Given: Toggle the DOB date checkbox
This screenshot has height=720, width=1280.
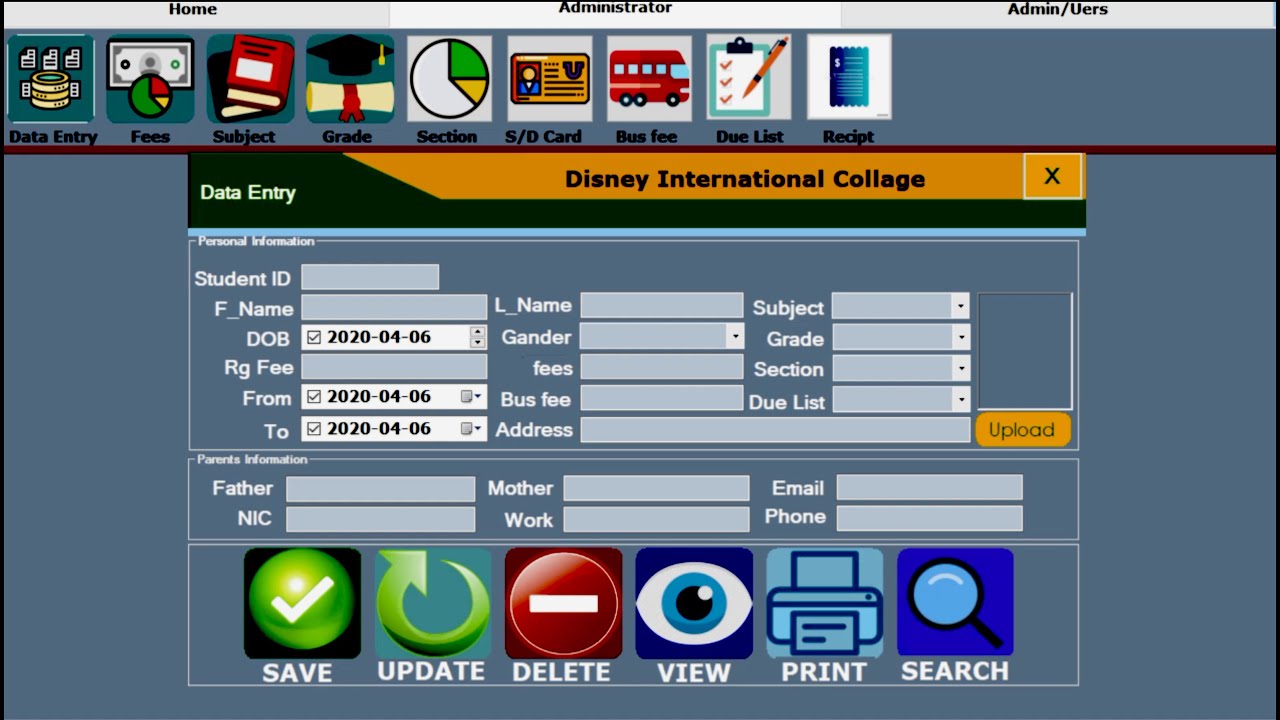Looking at the screenshot, I should point(314,338).
